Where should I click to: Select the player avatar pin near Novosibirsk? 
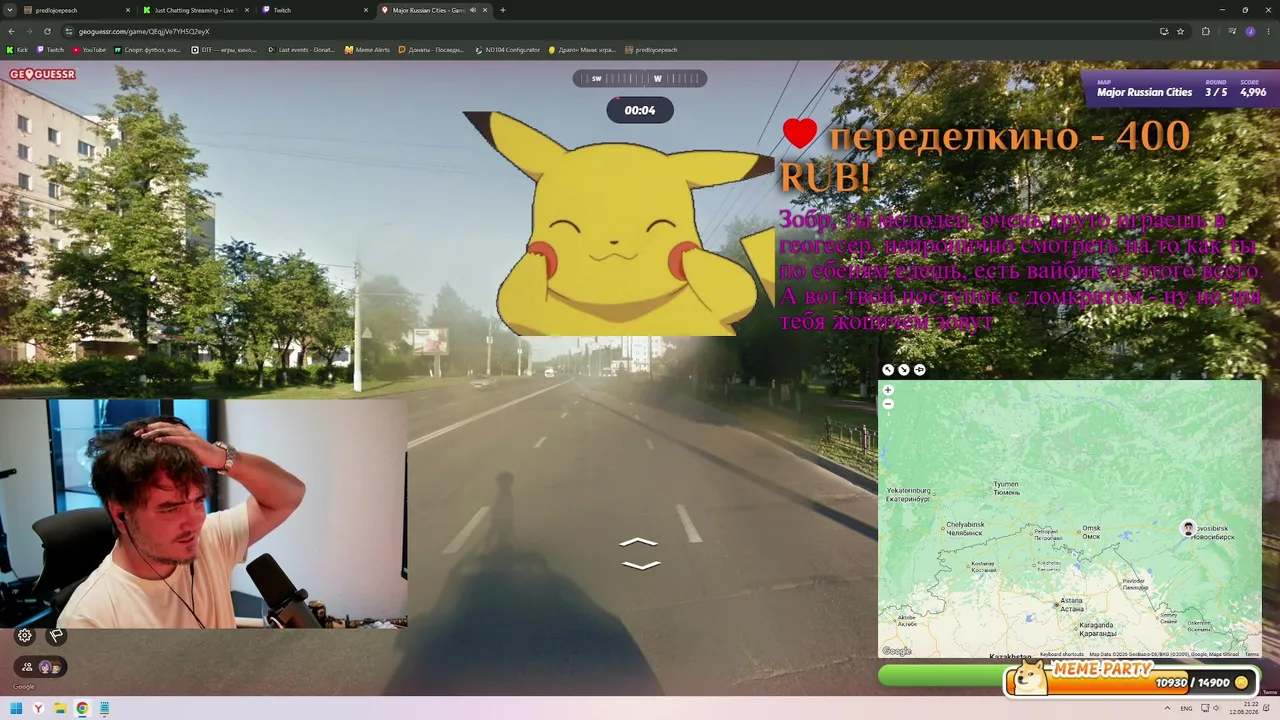point(1188,528)
